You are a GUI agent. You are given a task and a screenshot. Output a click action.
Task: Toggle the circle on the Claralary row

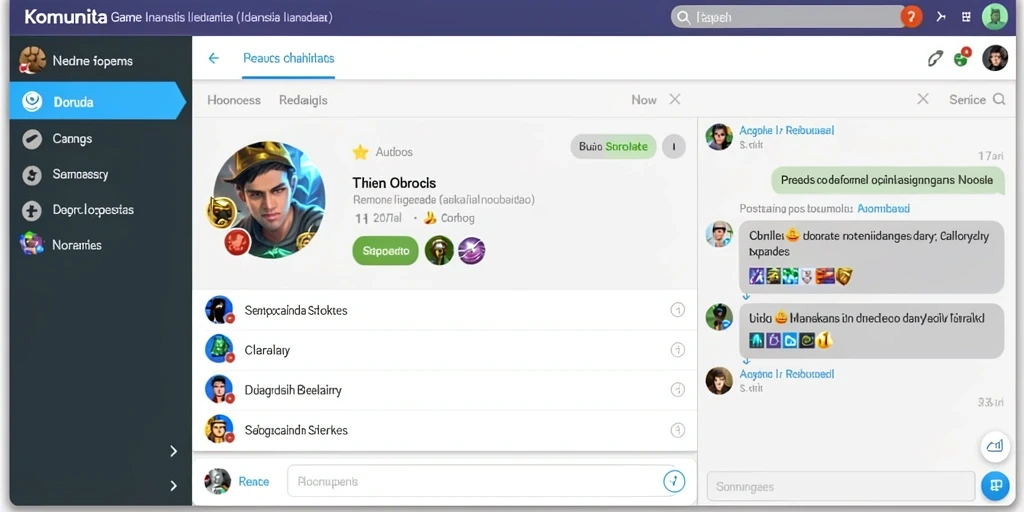[678, 350]
